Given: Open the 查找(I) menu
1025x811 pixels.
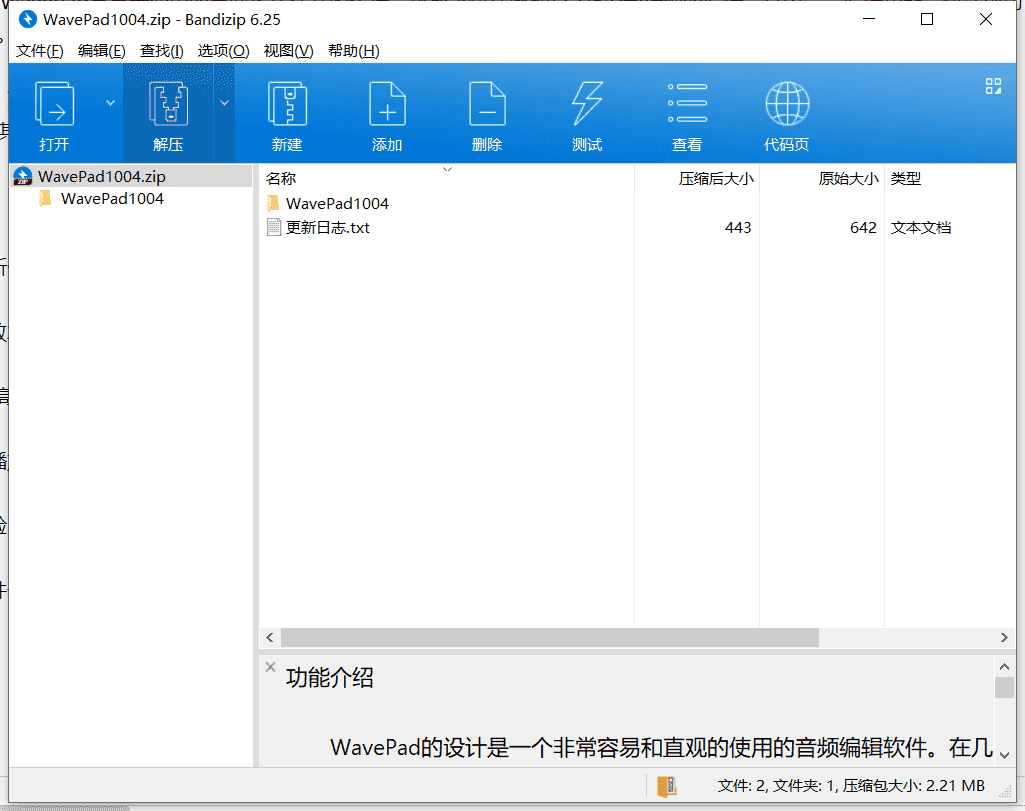Looking at the screenshot, I should click(161, 51).
